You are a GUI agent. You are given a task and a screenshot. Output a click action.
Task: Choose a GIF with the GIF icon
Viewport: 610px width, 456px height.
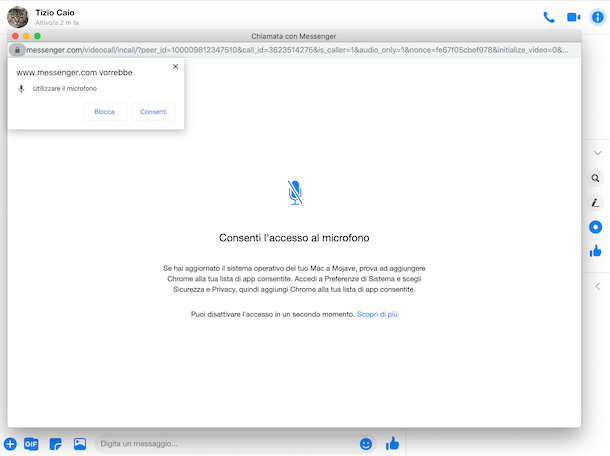[x=31, y=444]
